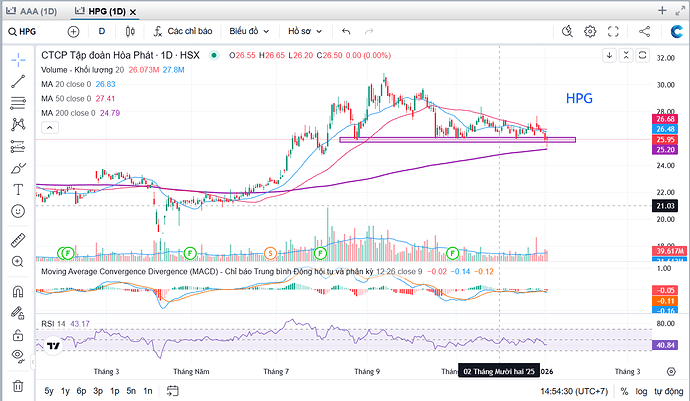
Task: Add symbol with the plus circle button
Action: [73, 32]
